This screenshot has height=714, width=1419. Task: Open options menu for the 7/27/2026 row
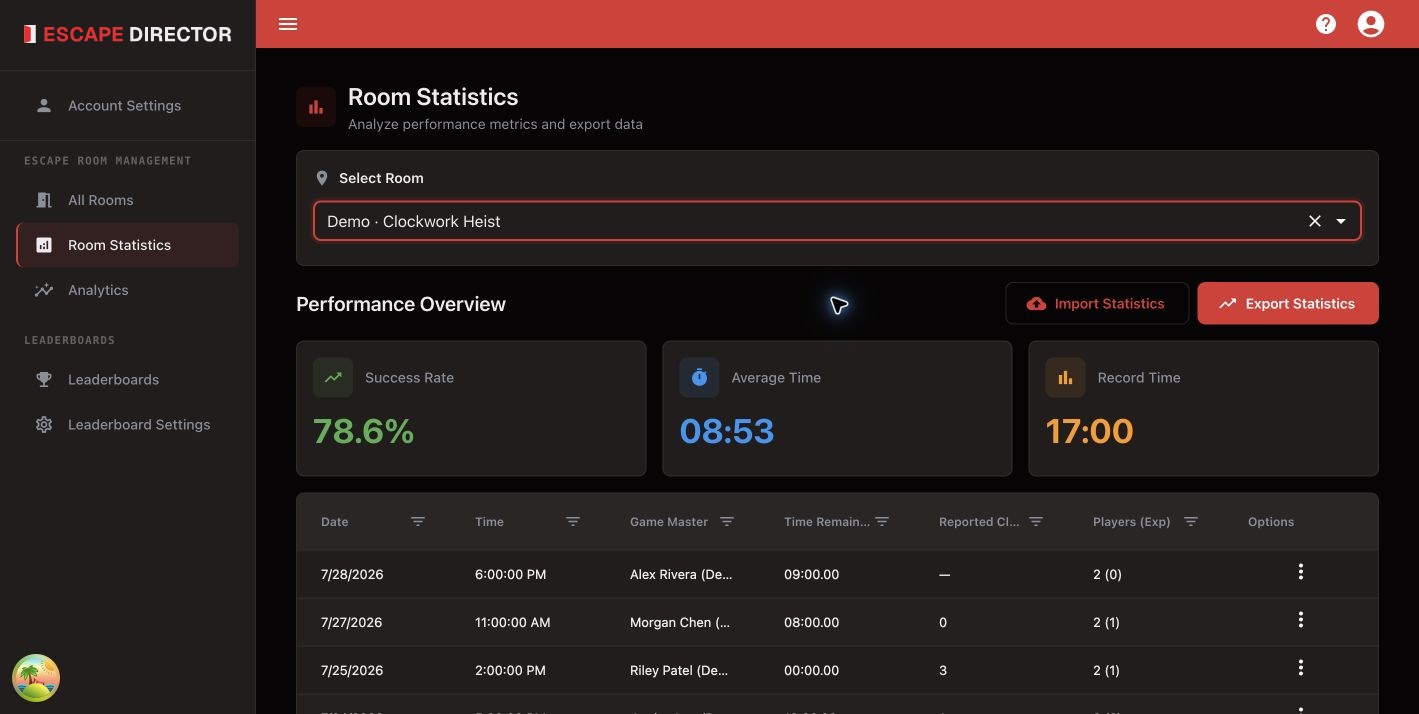[x=1300, y=620]
